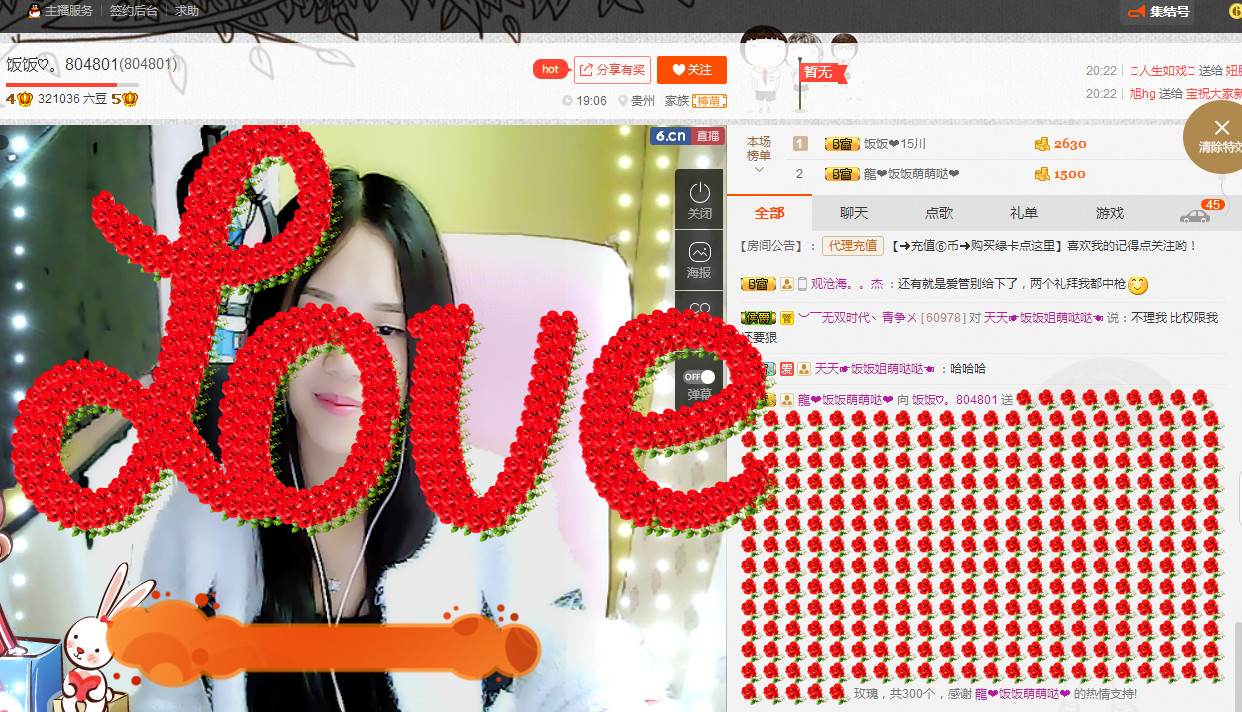
Task: Switch to the 点歌 tab
Action: point(939,213)
